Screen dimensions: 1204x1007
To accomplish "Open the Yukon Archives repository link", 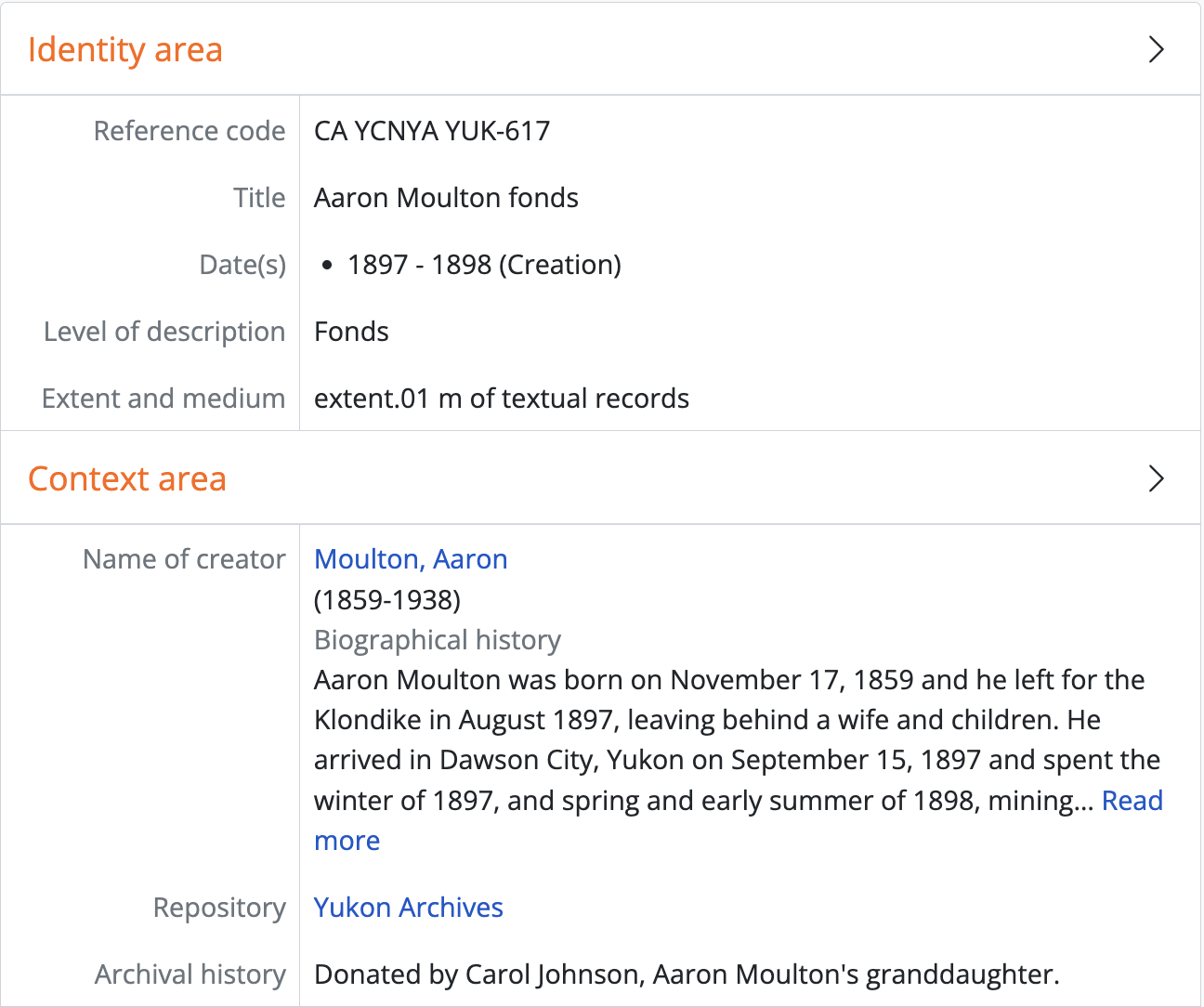I will pyautogui.click(x=409, y=908).
